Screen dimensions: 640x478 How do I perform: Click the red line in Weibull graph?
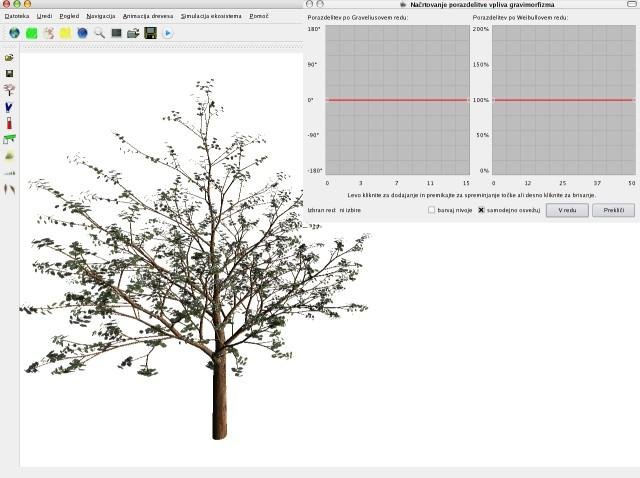click(563, 100)
